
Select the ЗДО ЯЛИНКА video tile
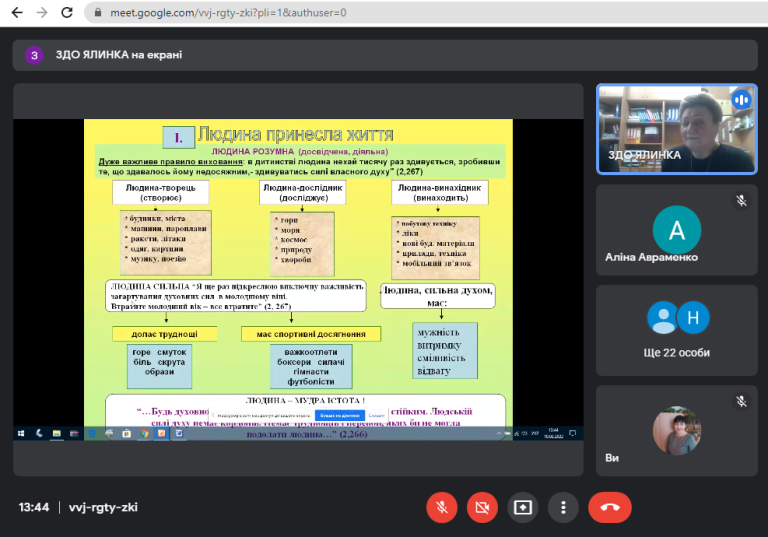(676, 129)
